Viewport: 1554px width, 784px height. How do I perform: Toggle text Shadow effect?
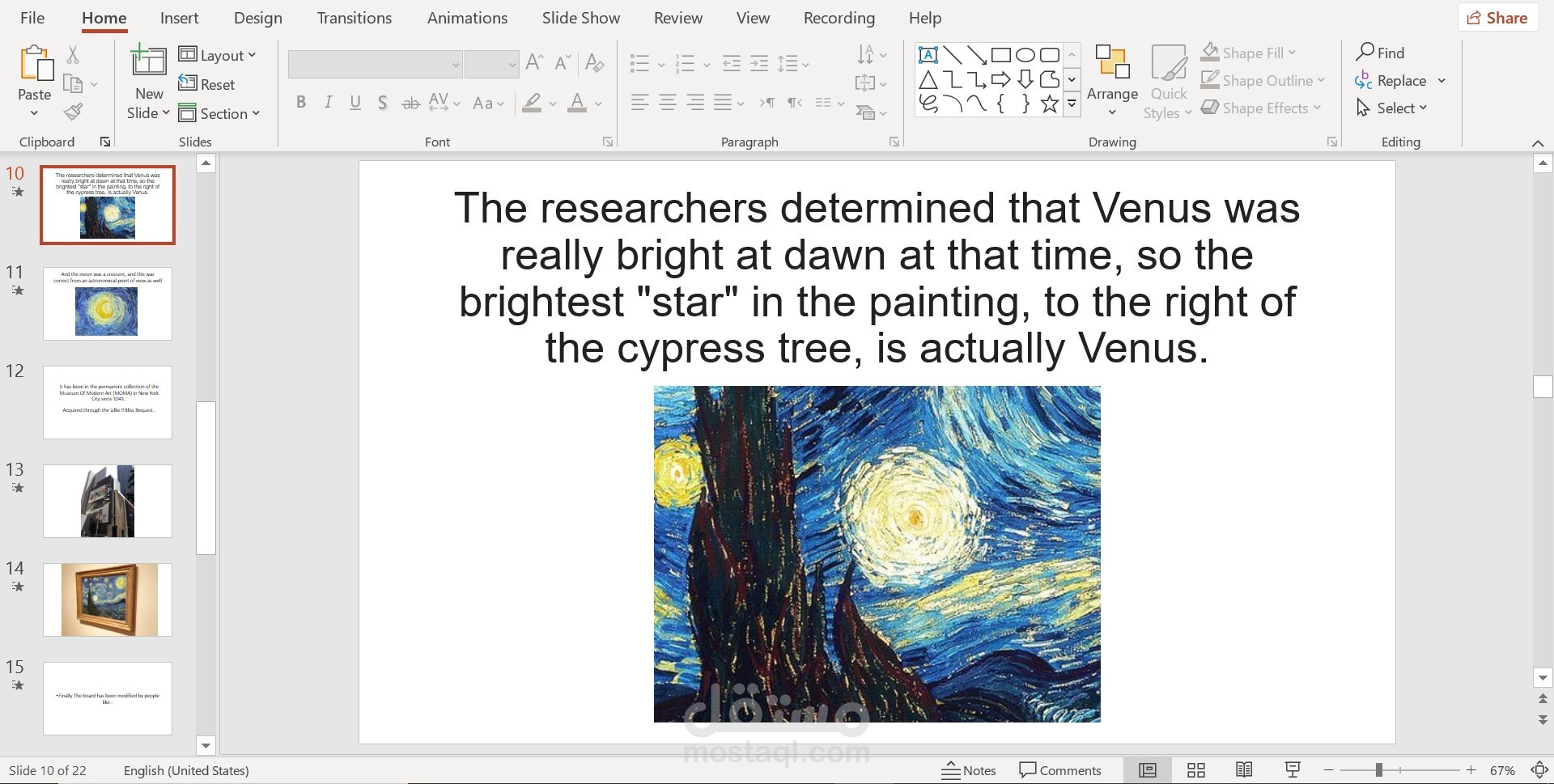[383, 102]
